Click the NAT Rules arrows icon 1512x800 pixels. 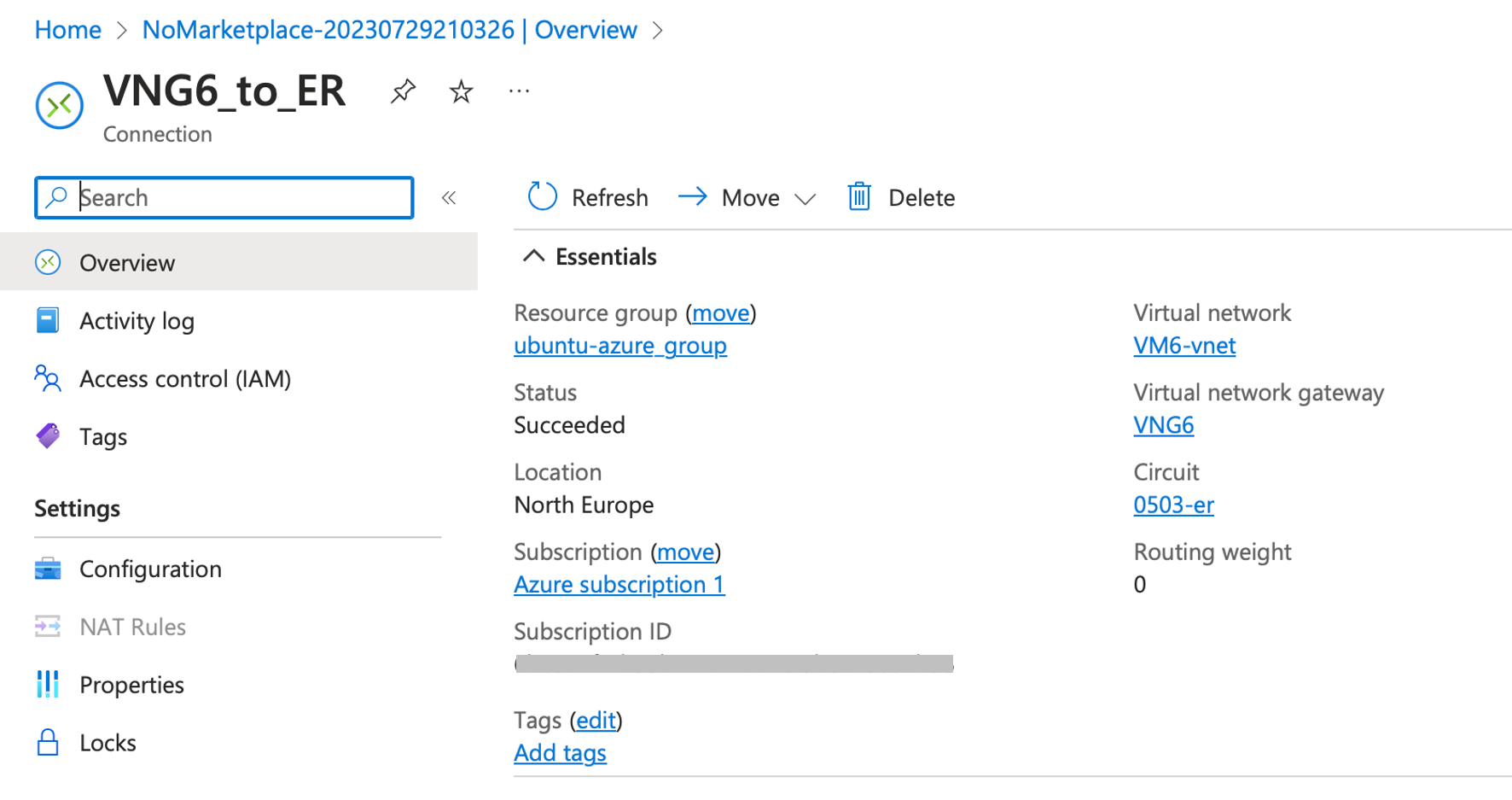pyautogui.click(x=48, y=627)
